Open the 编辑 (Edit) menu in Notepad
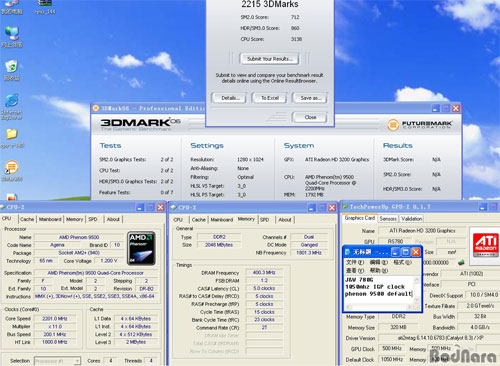 378,262
